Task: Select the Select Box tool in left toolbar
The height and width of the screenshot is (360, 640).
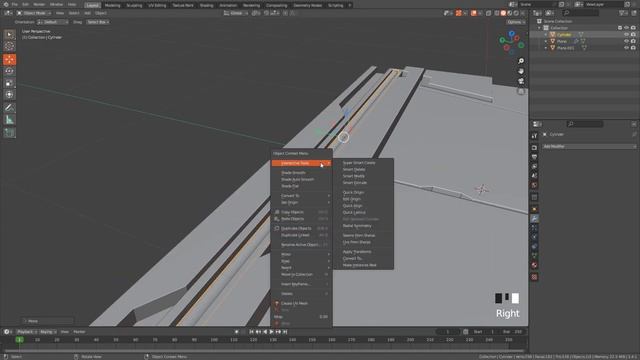Action: [9, 35]
